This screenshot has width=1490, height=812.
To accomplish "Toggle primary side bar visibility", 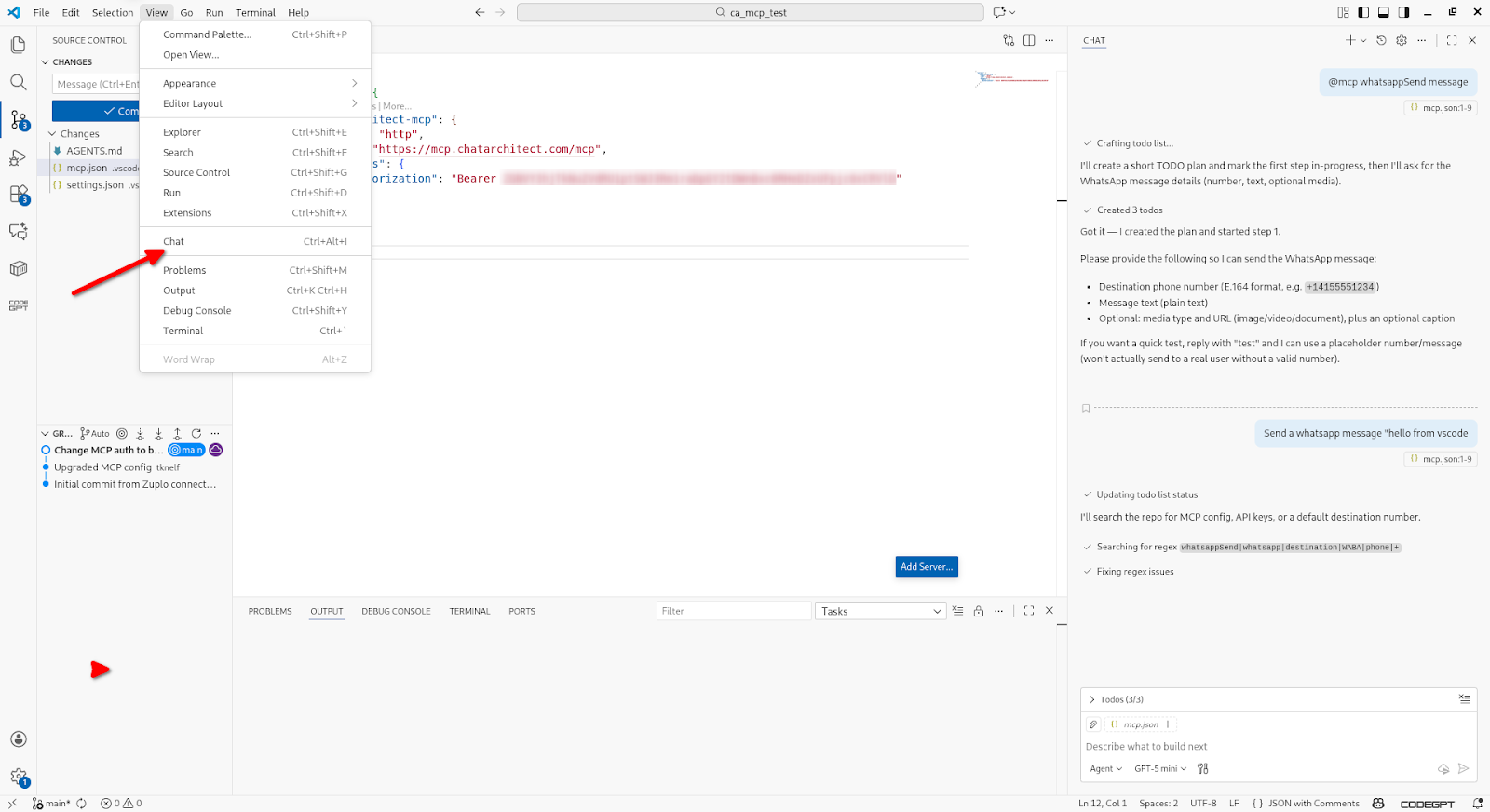I will (x=1363, y=12).
